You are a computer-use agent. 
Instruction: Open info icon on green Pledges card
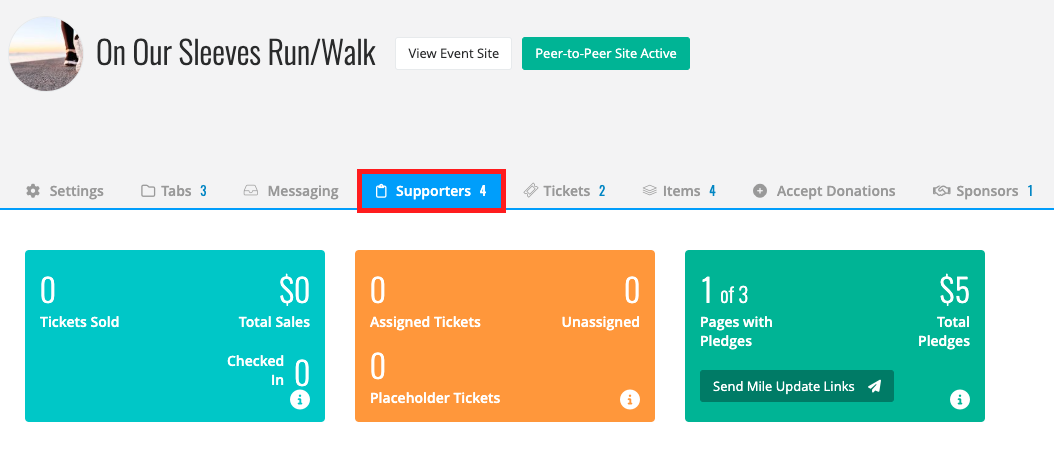(x=960, y=399)
